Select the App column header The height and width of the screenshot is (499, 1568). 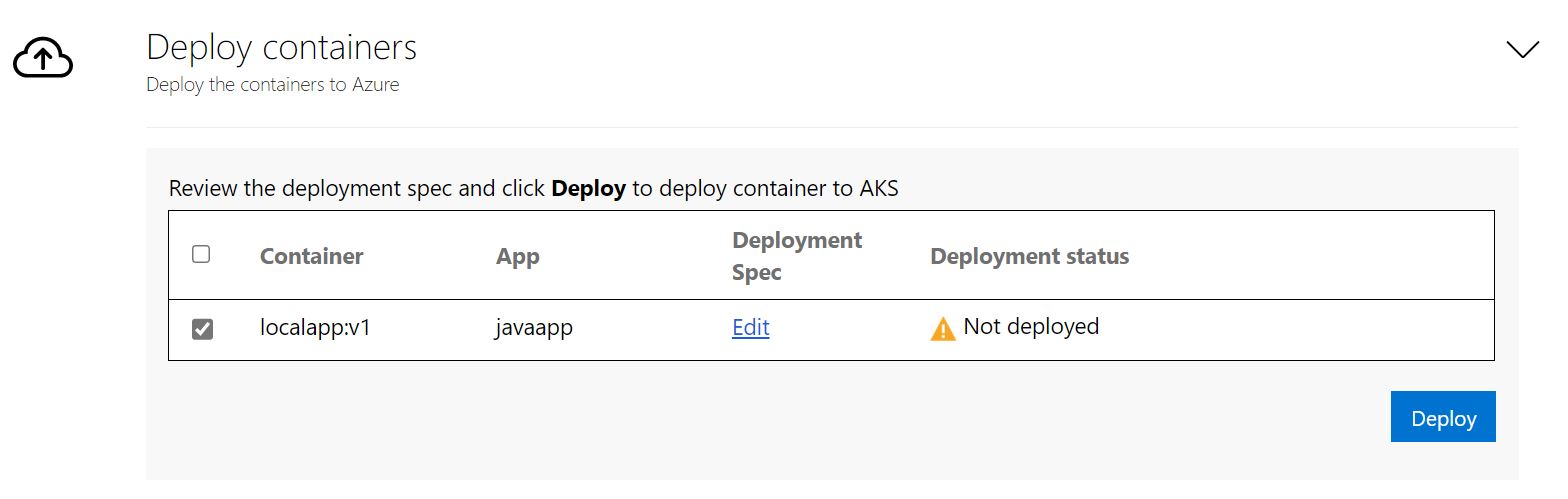tap(517, 256)
